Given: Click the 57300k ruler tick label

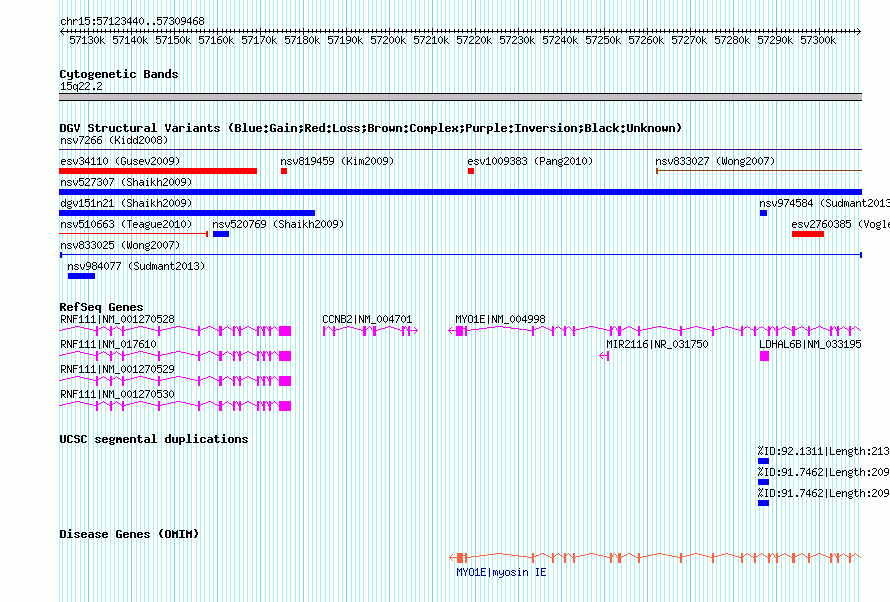Looking at the screenshot, I should [x=818, y=41].
